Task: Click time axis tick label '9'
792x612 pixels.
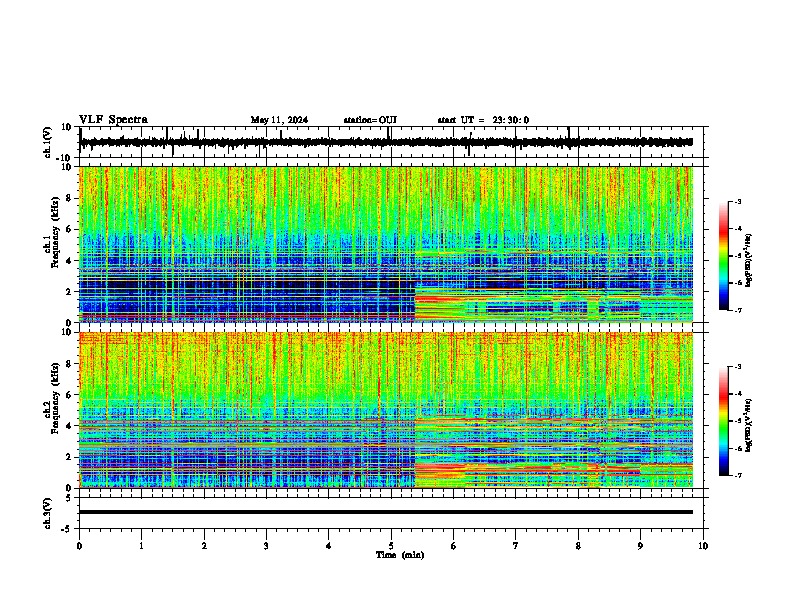Action: pyautogui.click(x=640, y=546)
